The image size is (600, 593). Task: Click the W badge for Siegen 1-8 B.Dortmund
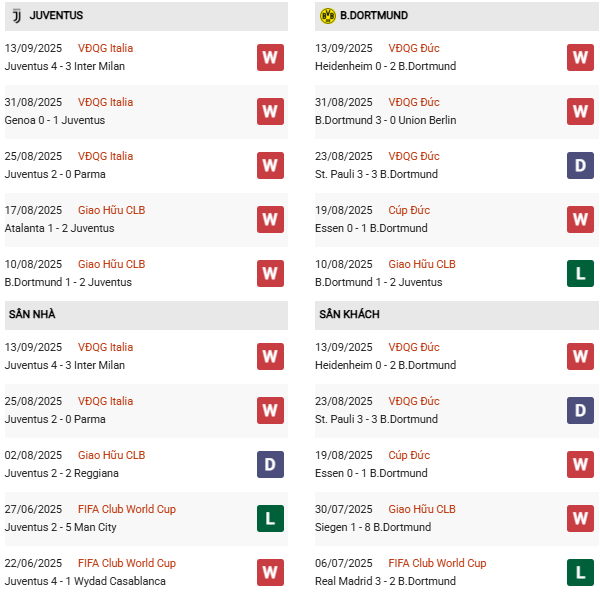(x=580, y=518)
